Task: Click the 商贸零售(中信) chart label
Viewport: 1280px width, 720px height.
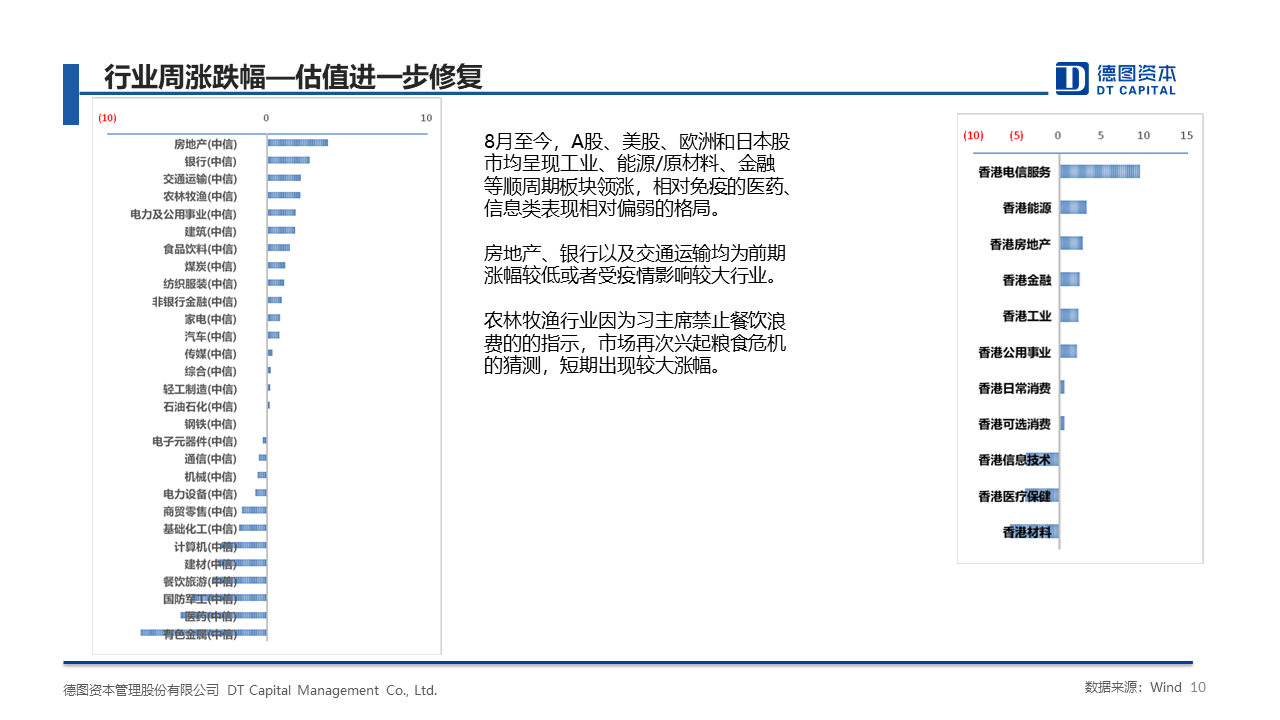Action: (200, 511)
